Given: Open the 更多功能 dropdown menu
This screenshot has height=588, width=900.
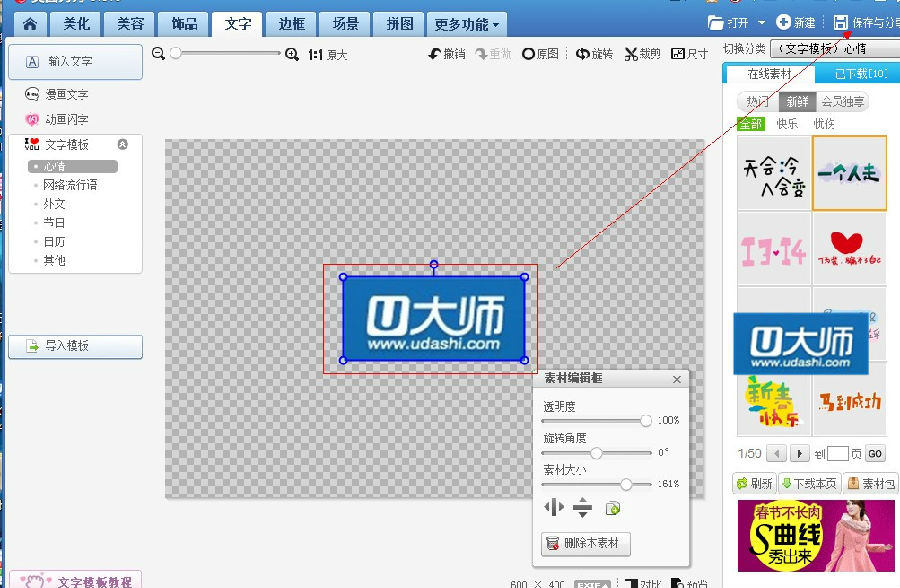Looking at the screenshot, I should click(x=467, y=24).
